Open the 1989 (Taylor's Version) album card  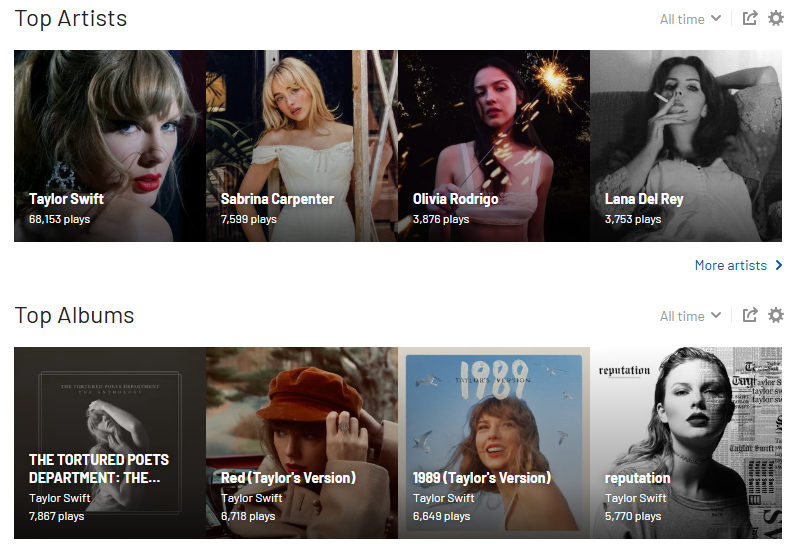coord(494,443)
